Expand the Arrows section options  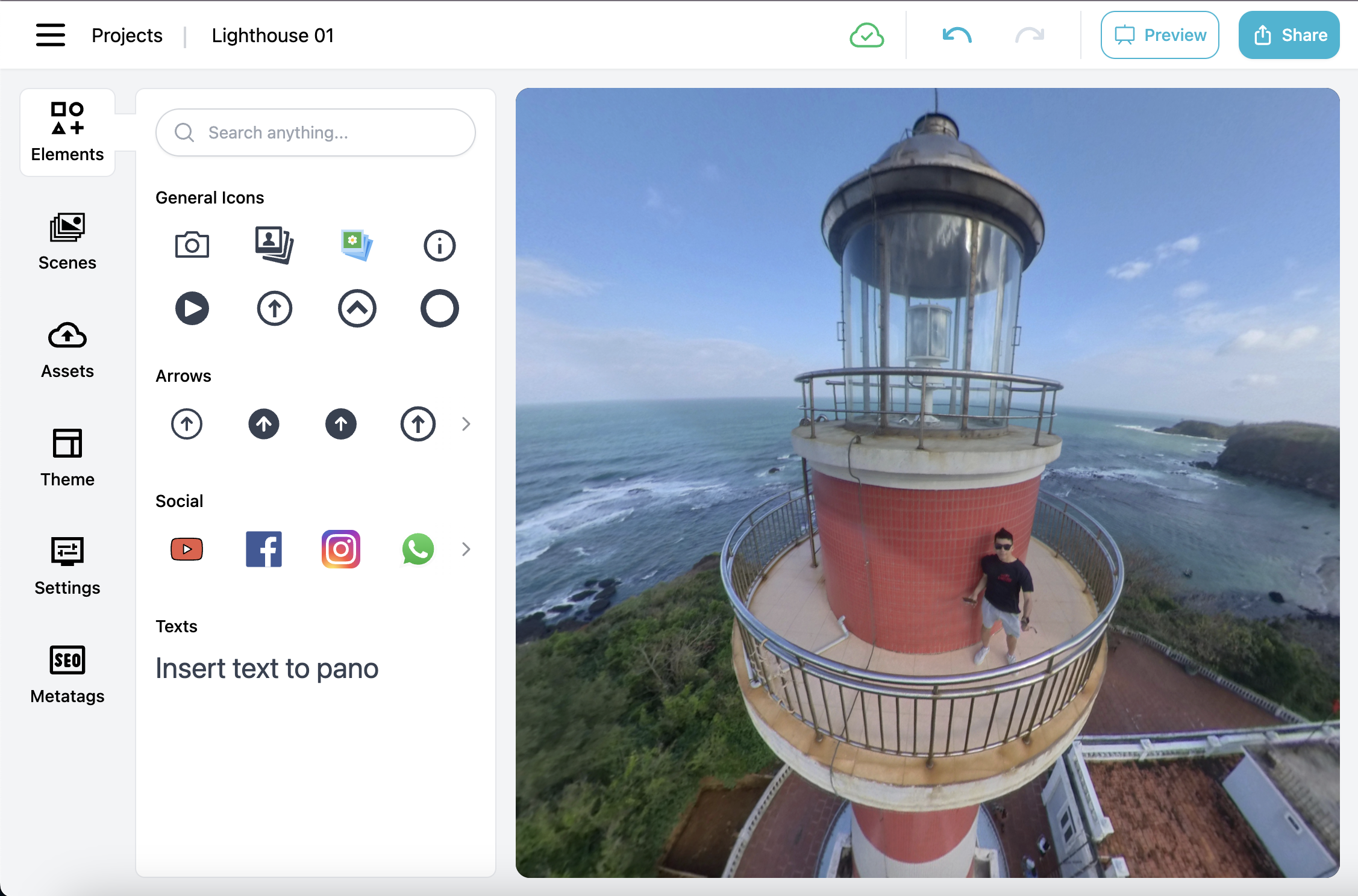pyautogui.click(x=465, y=423)
